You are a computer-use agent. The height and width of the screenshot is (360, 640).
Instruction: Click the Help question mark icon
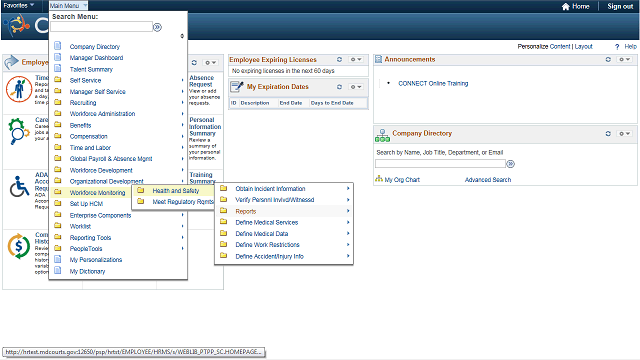(x=617, y=47)
